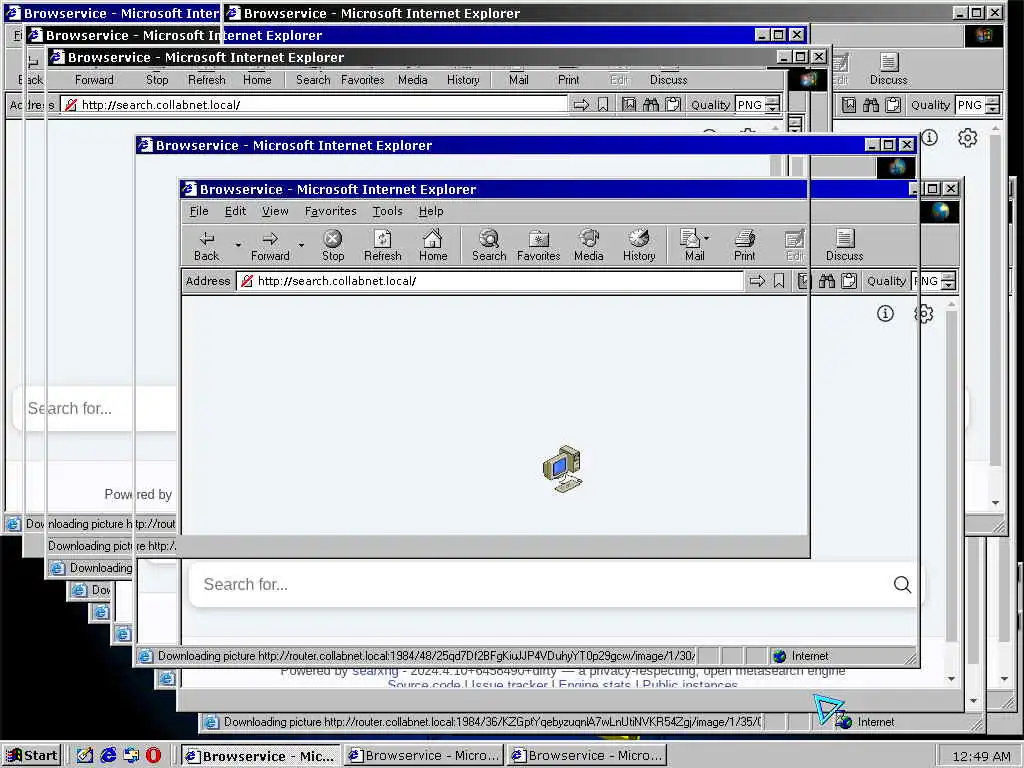Click clipboard icon in top rear window address bar
Viewport: 1024px width, 768px height.
[x=673, y=104]
